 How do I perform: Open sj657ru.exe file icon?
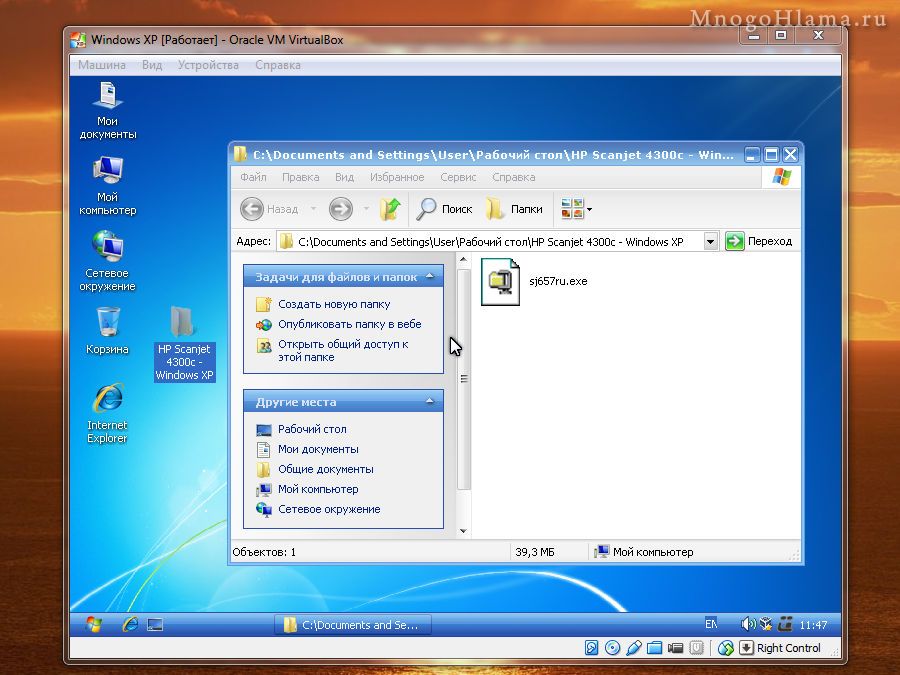501,282
